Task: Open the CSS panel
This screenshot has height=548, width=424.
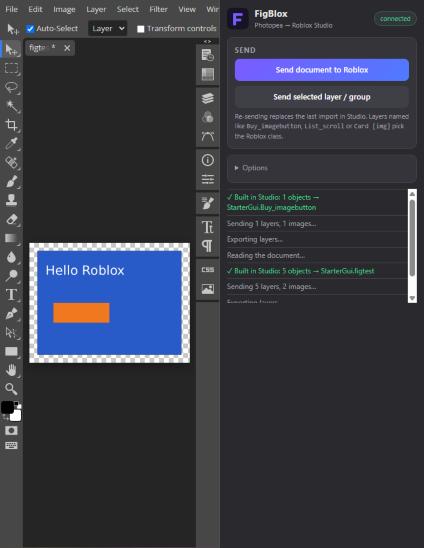Action: pos(208,270)
